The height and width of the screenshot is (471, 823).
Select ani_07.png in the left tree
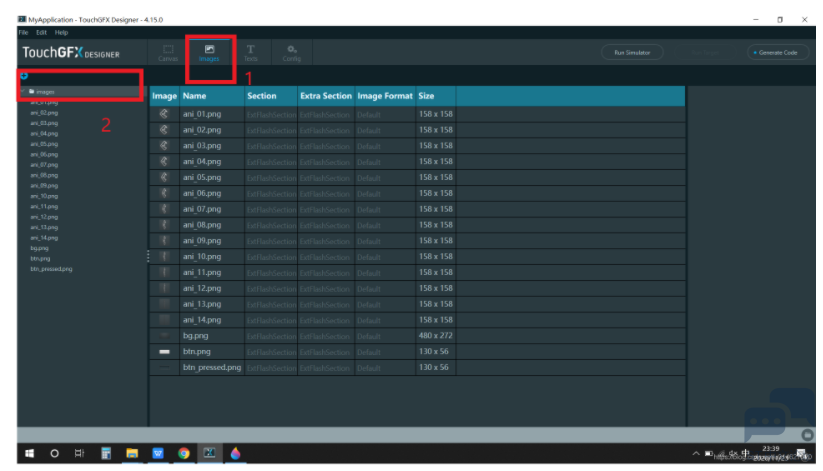pyautogui.click(x=44, y=165)
